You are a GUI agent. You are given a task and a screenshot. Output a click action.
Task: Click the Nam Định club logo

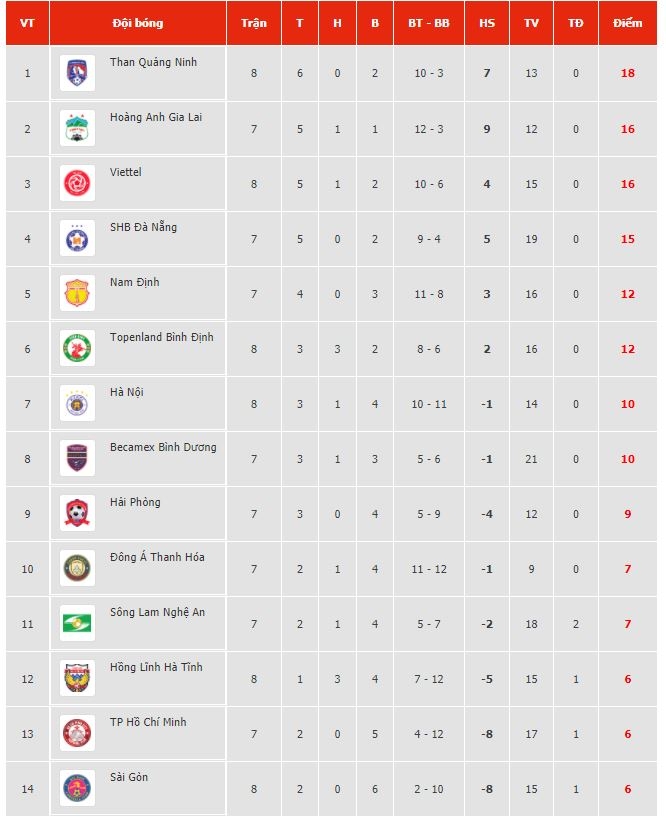coord(77,293)
